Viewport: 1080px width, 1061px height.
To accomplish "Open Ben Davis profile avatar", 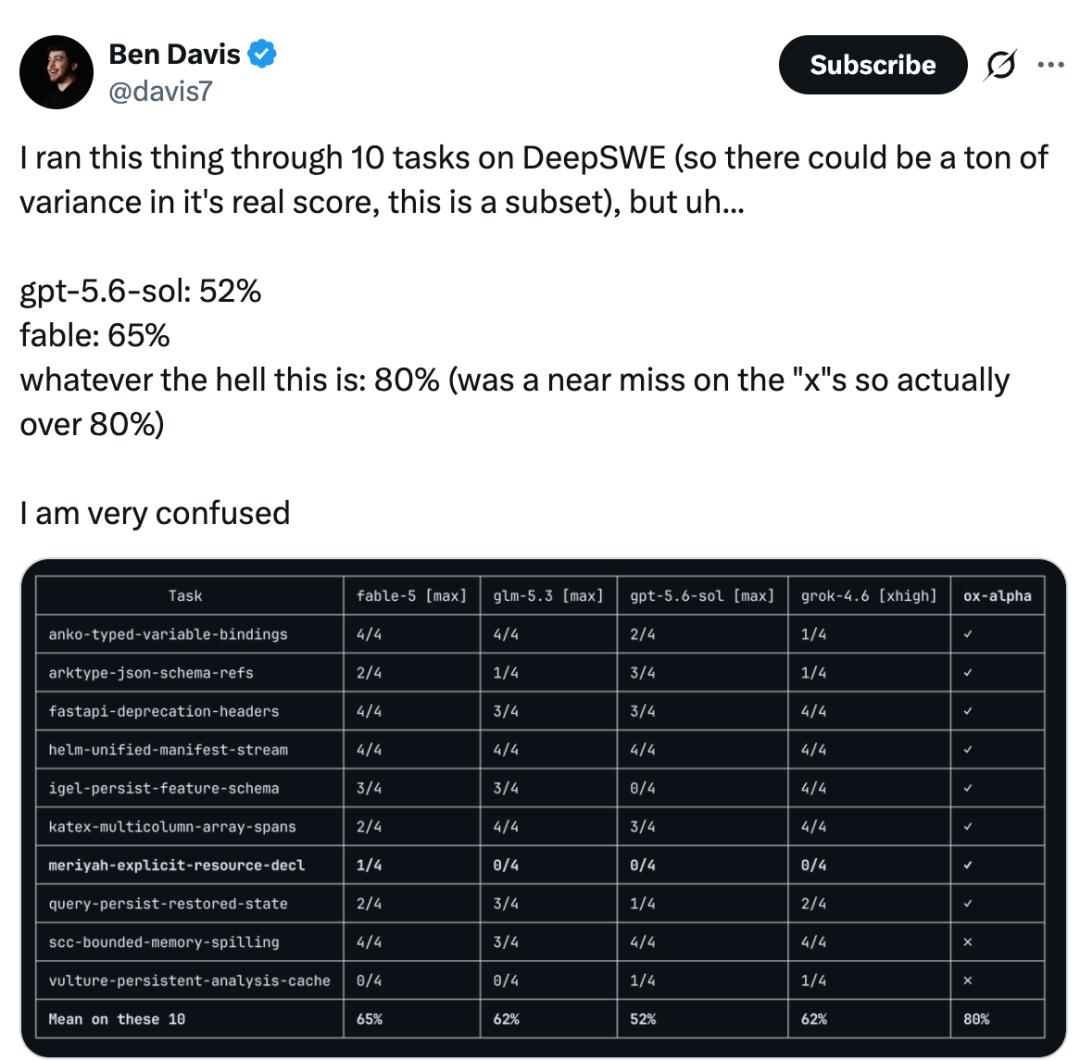I will (x=56, y=72).
